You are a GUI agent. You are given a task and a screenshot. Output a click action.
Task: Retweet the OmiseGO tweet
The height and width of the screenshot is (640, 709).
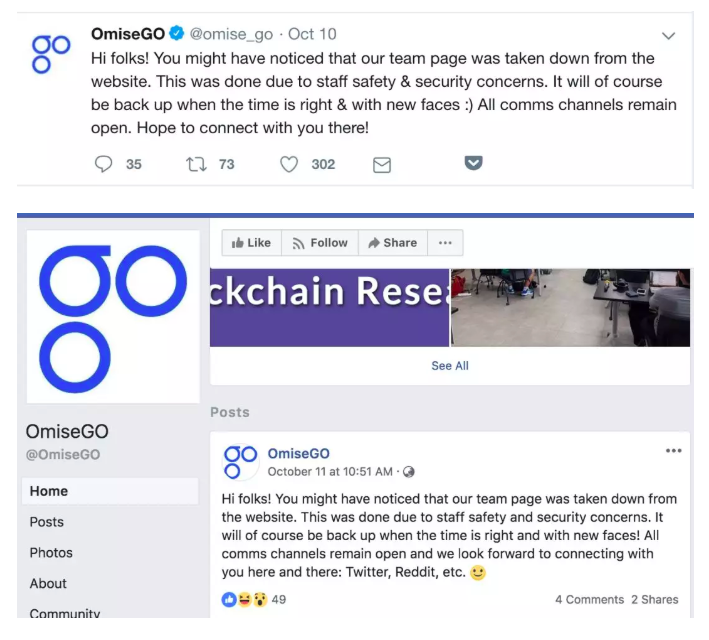[196, 164]
